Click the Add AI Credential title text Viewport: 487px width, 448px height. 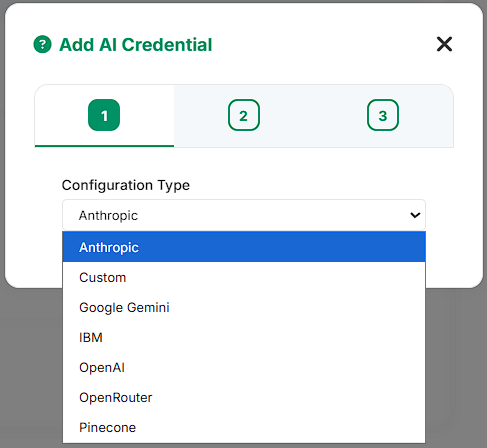[135, 45]
